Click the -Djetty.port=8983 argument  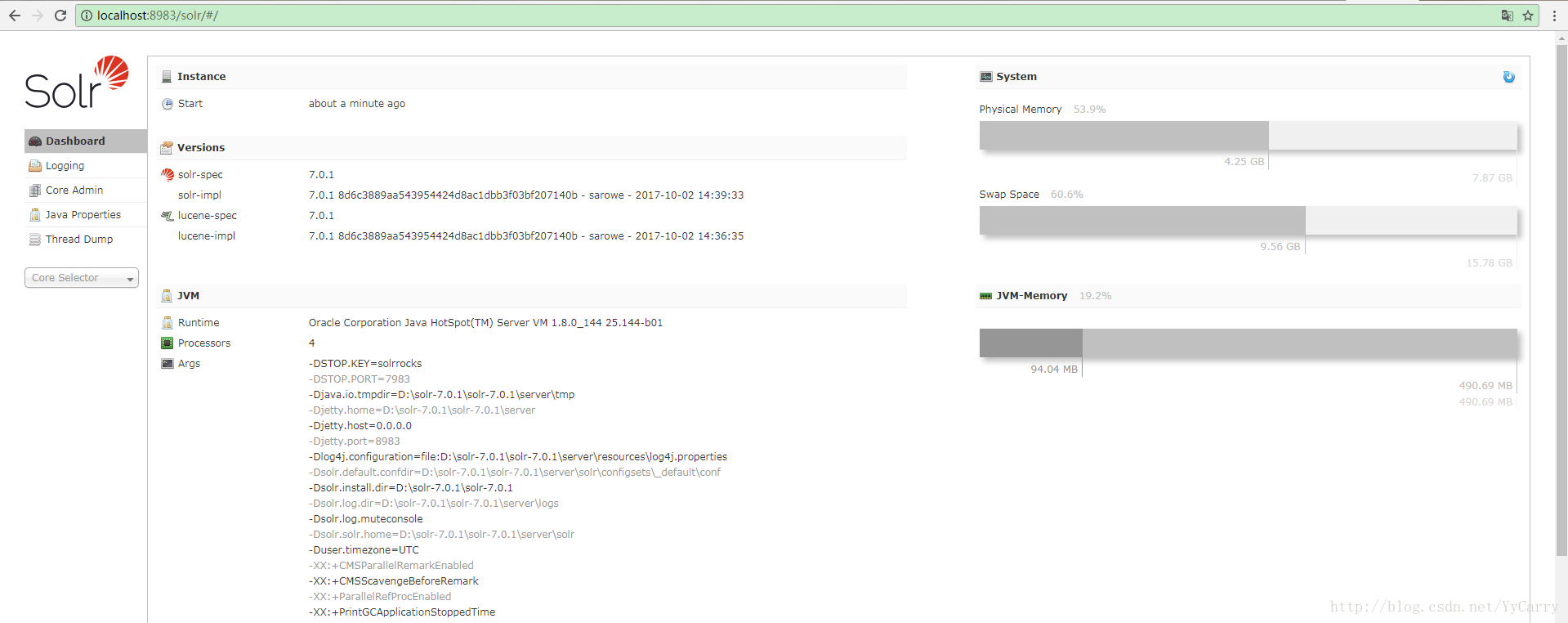[355, 441]
